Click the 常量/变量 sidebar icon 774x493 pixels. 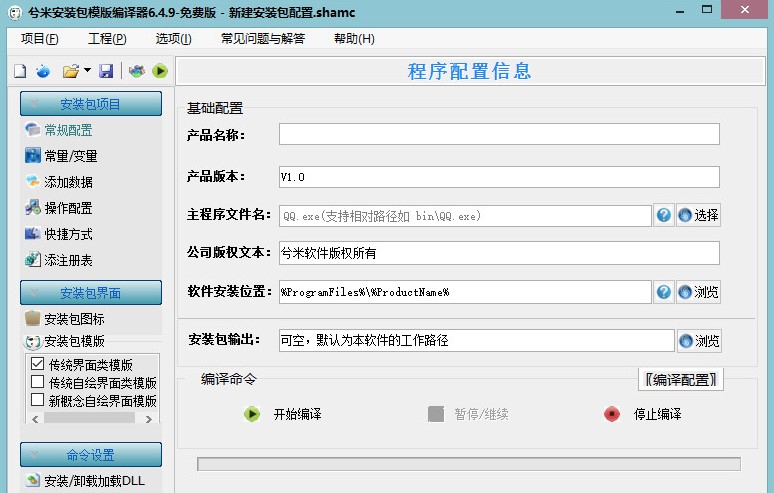[33, 155]
